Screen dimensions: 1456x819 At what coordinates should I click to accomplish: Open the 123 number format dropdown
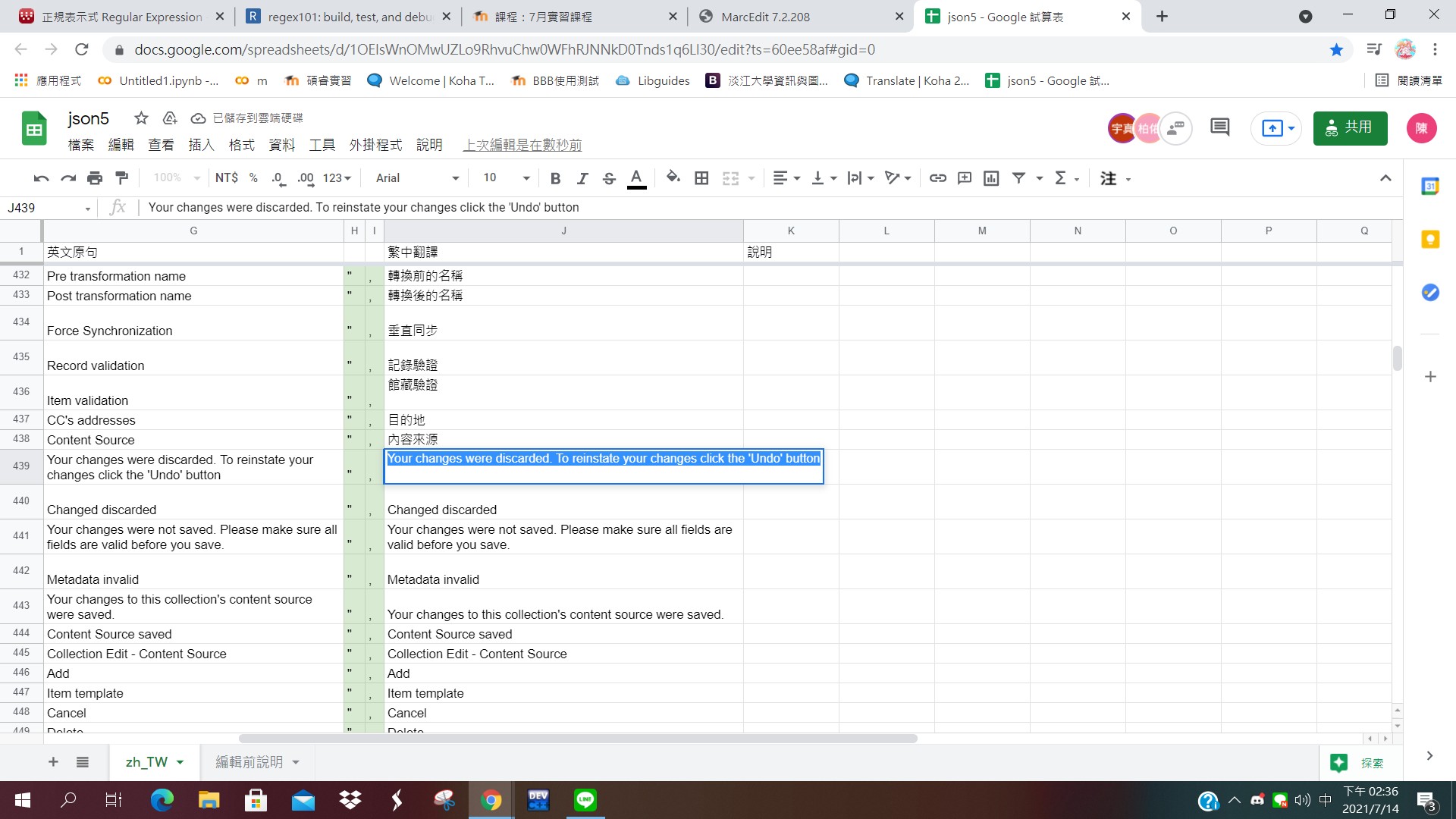pos(337,178)
